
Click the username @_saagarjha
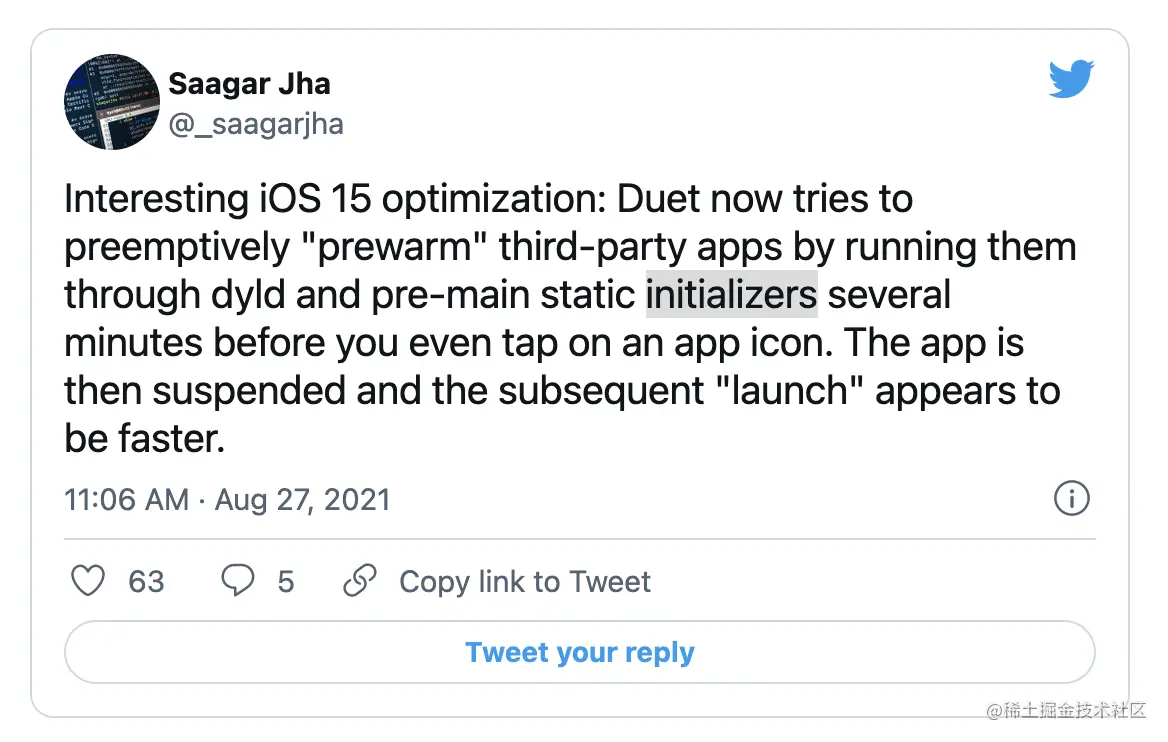point(258,124)
